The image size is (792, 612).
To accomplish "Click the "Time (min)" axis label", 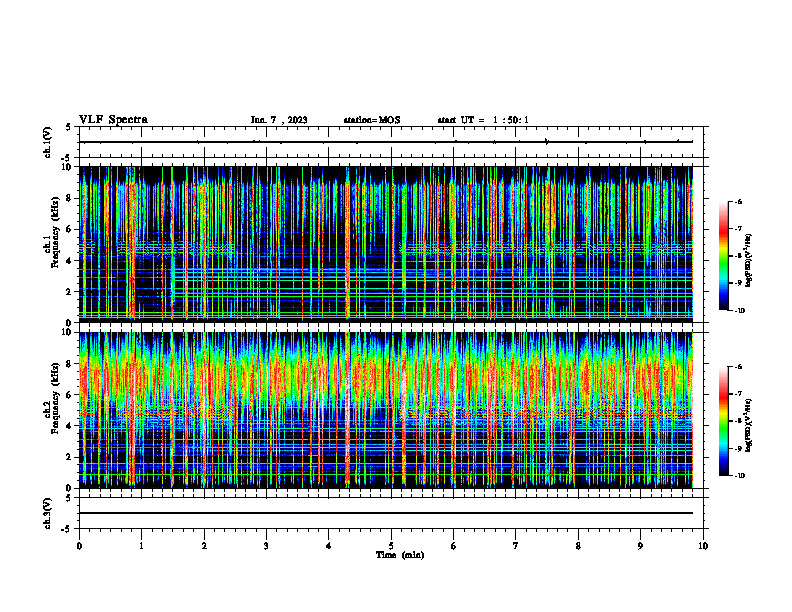I will [x=400, y=555].
